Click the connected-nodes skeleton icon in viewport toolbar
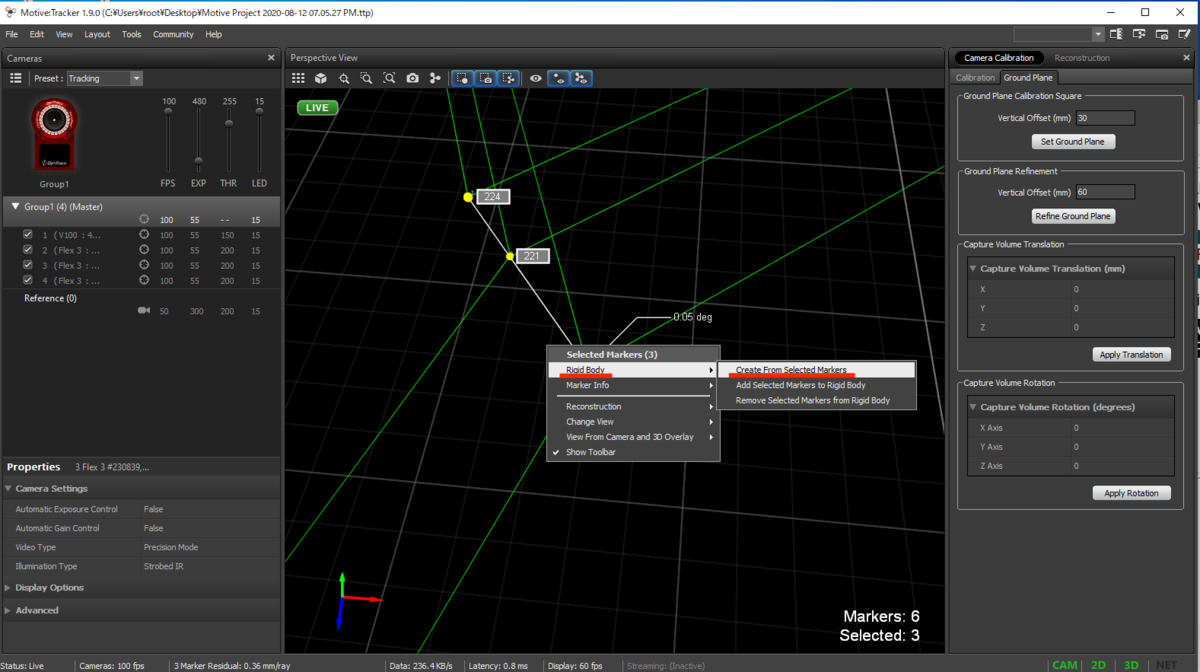 [x=435, y=78]
